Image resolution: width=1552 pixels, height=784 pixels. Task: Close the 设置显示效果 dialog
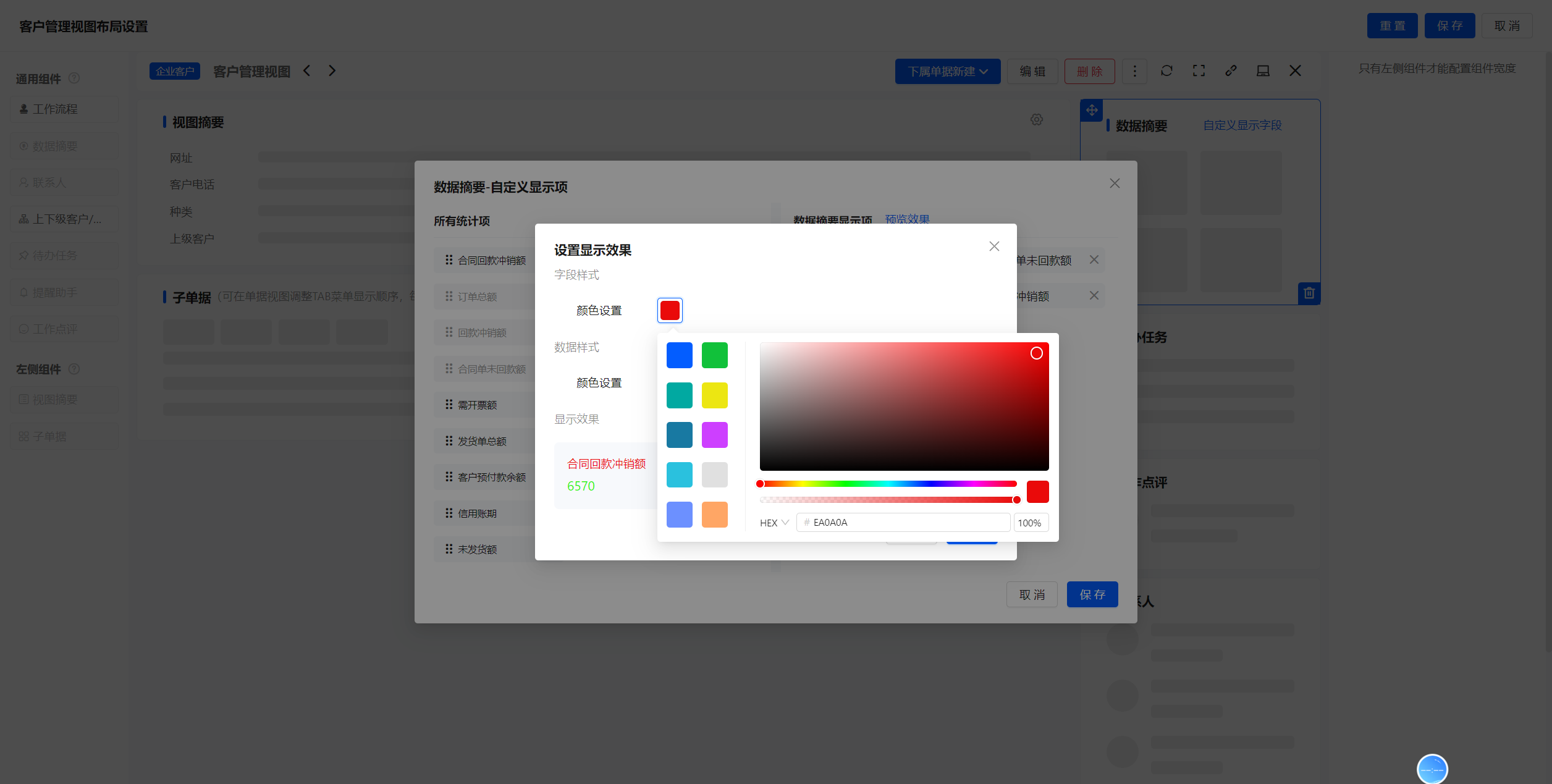tap(994, 247)
